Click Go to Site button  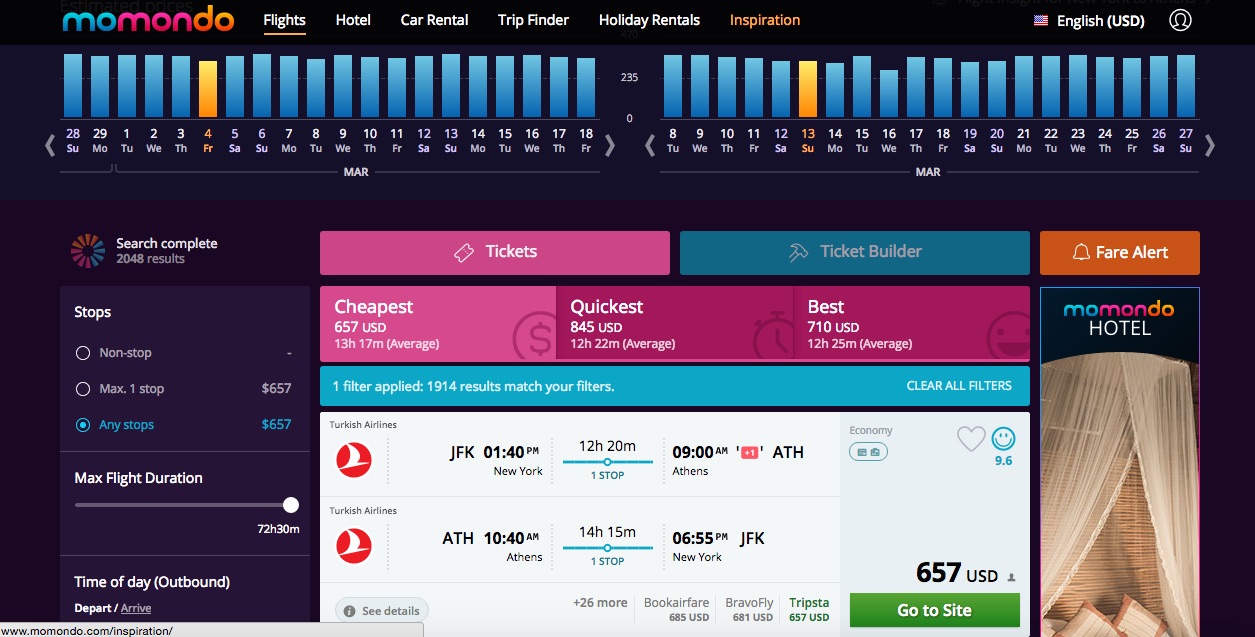point(935,610)
